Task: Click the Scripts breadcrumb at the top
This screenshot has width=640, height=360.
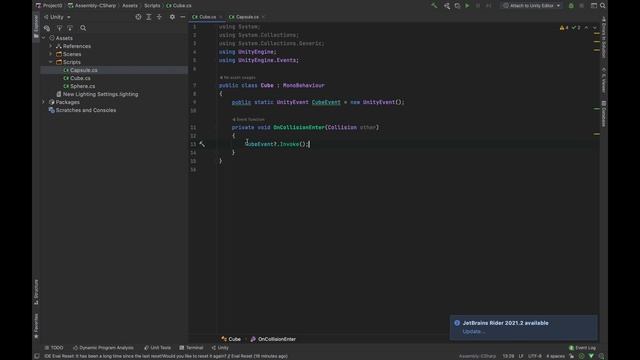Action: pos(152,6)
